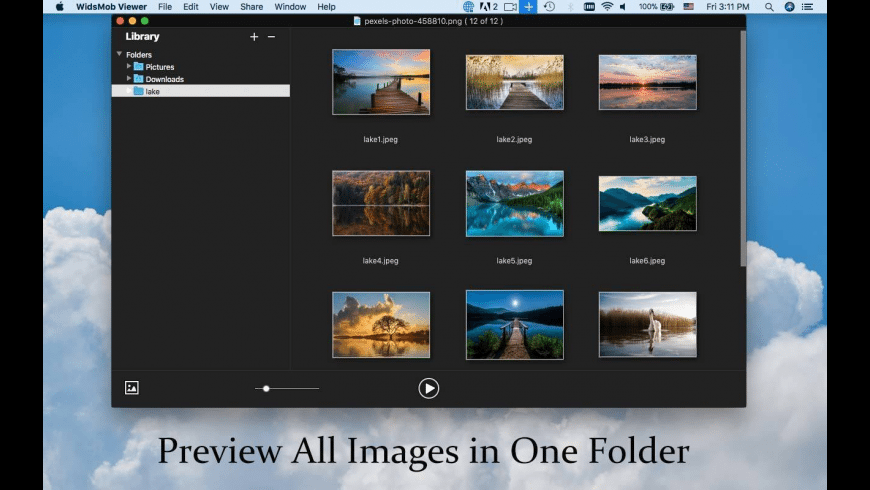Expand the Pictures folder
The width and height of the screenshot is (870, 490).
tap(129, 66)
